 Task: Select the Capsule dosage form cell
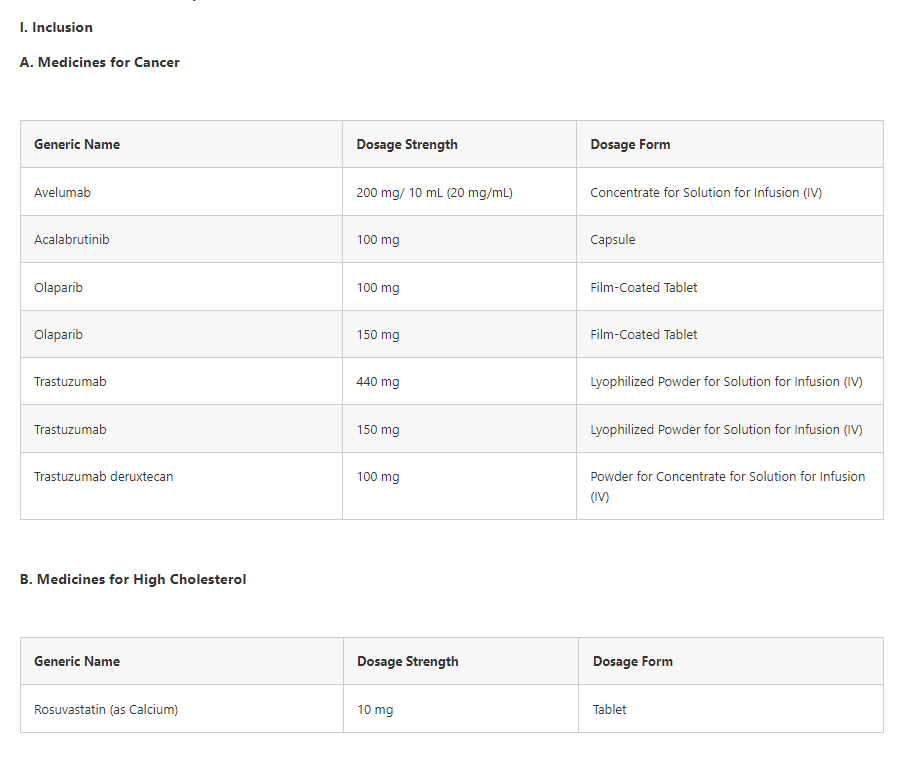613,240
